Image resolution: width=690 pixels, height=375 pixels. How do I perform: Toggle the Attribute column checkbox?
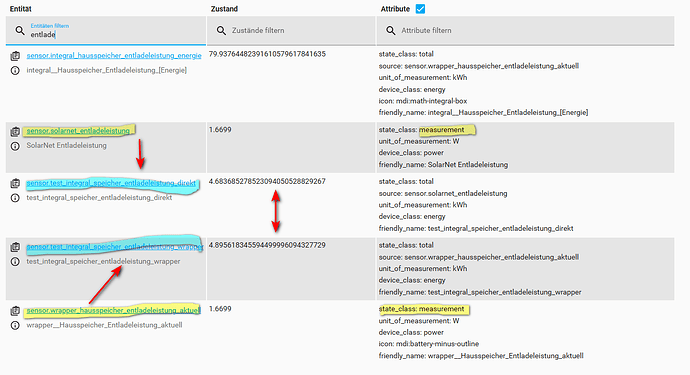(x=420, y=9)
